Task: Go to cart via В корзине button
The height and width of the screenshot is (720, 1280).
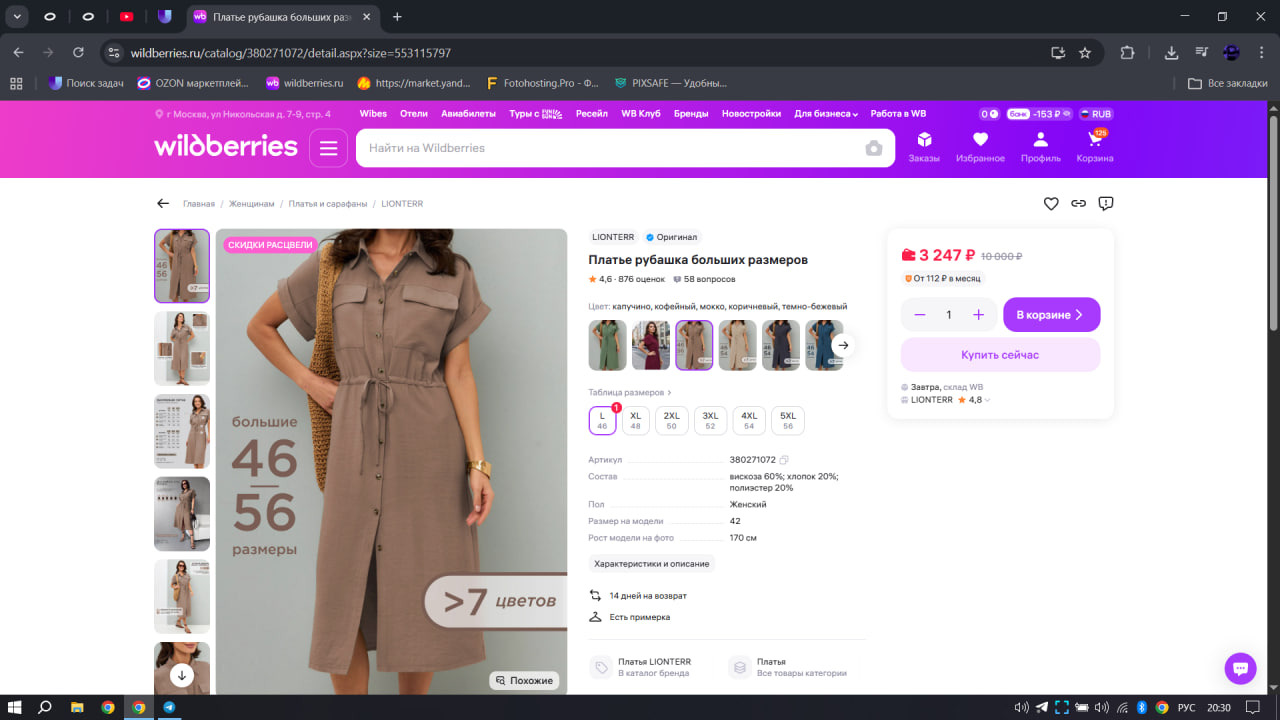Action: (x=1051, y=314)
